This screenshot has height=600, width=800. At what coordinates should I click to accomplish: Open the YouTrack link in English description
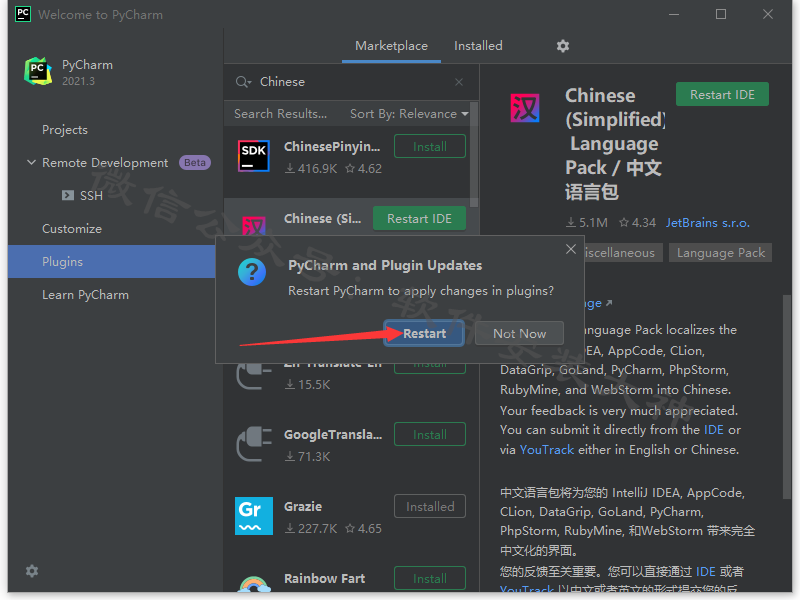[546, 449]
